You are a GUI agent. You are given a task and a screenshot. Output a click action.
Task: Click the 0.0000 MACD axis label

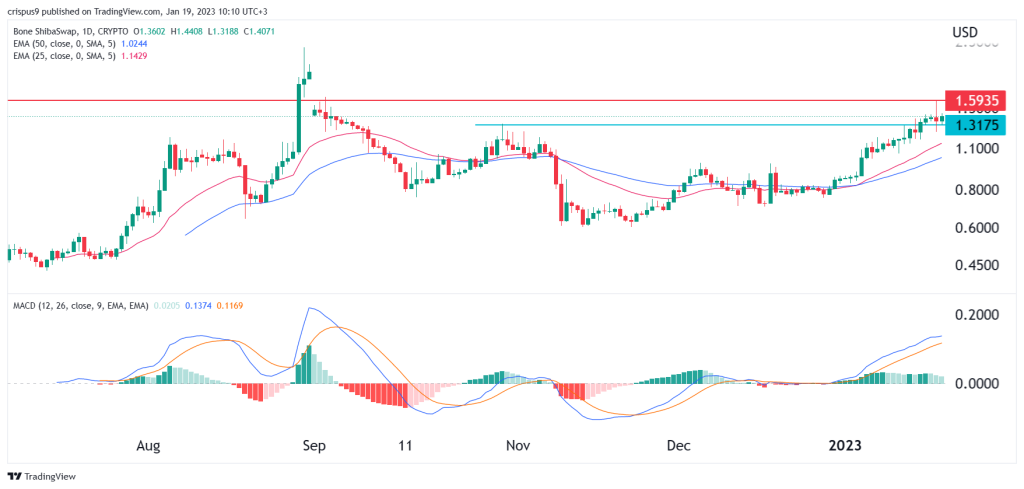tap(976, 383)
